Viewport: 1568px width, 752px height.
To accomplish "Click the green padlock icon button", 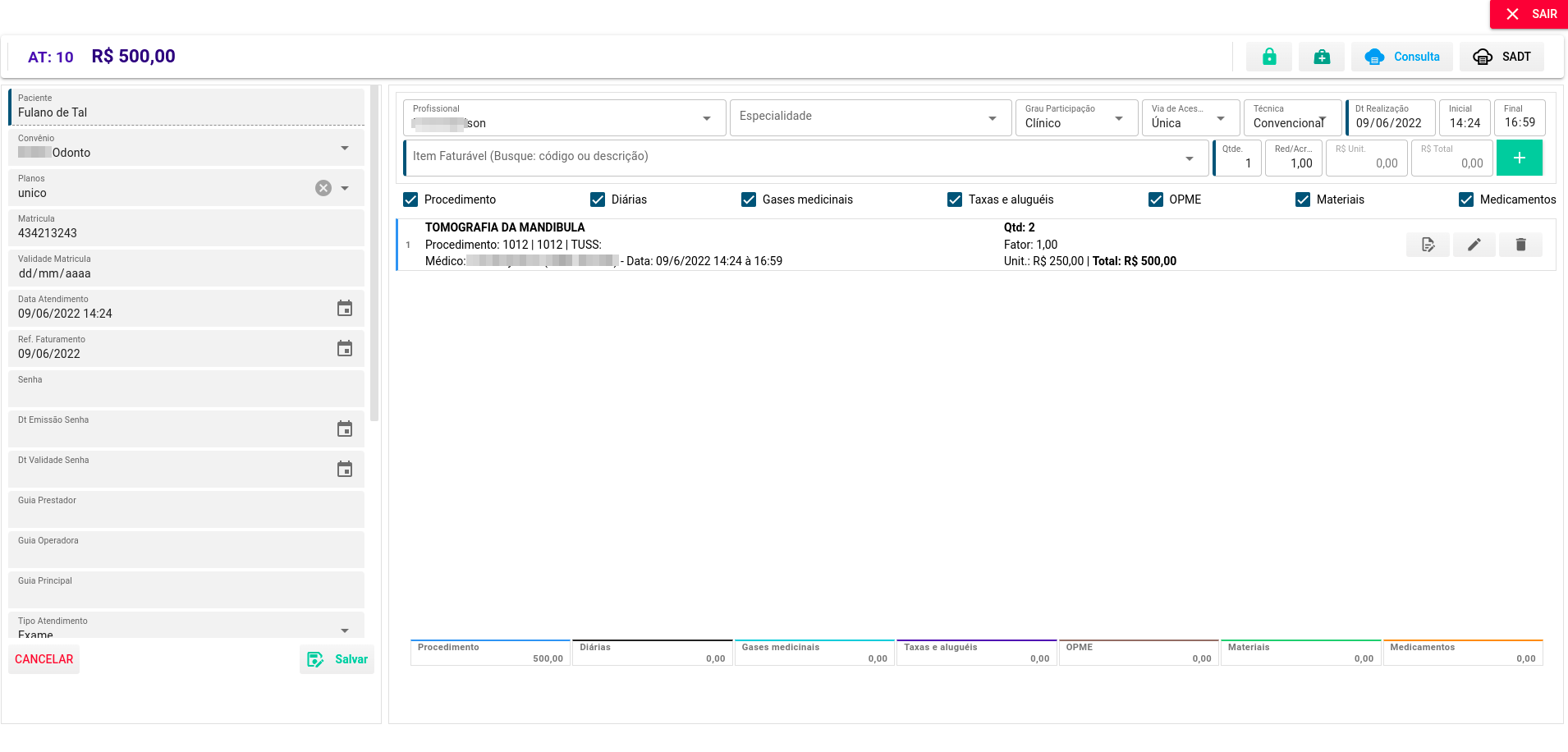I will pyautogui.click(x=1268, y=57).
